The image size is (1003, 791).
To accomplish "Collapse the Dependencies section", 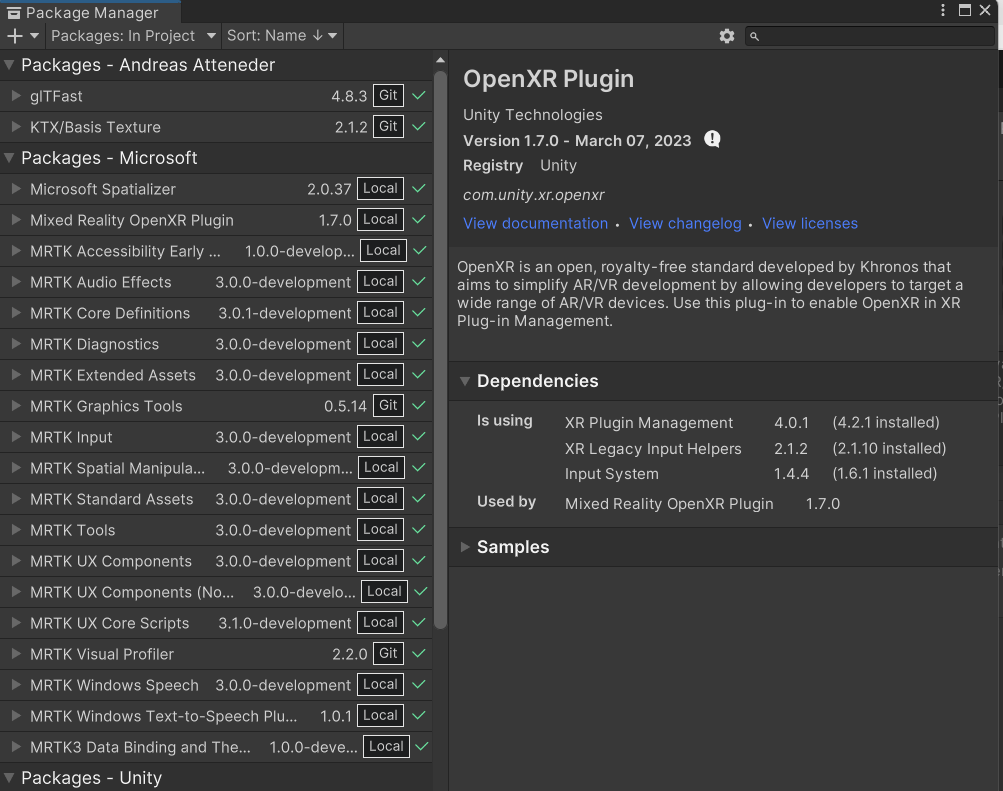I will pyautogui.click(x=465, y=381).
